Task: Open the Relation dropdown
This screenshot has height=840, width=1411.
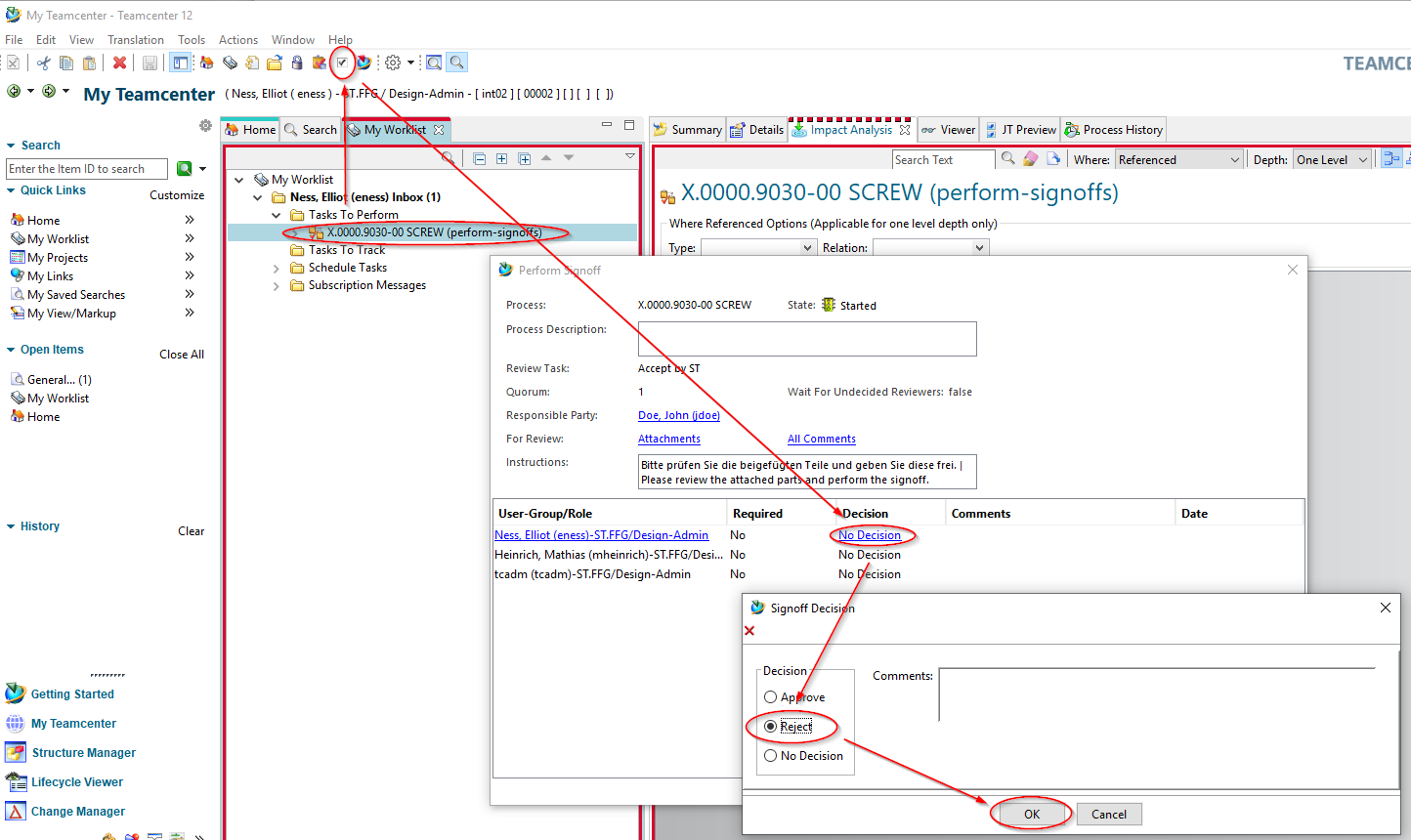Action: coord(930,248)
